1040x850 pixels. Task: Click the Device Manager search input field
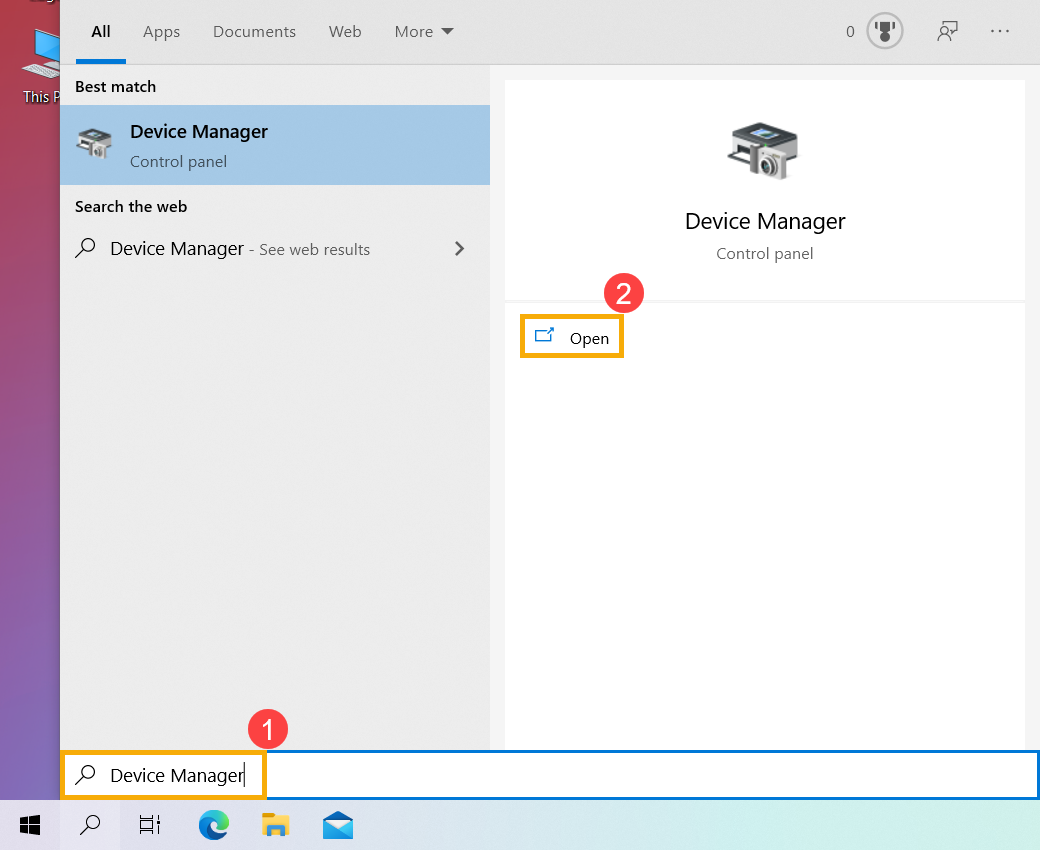pos(551,775)
